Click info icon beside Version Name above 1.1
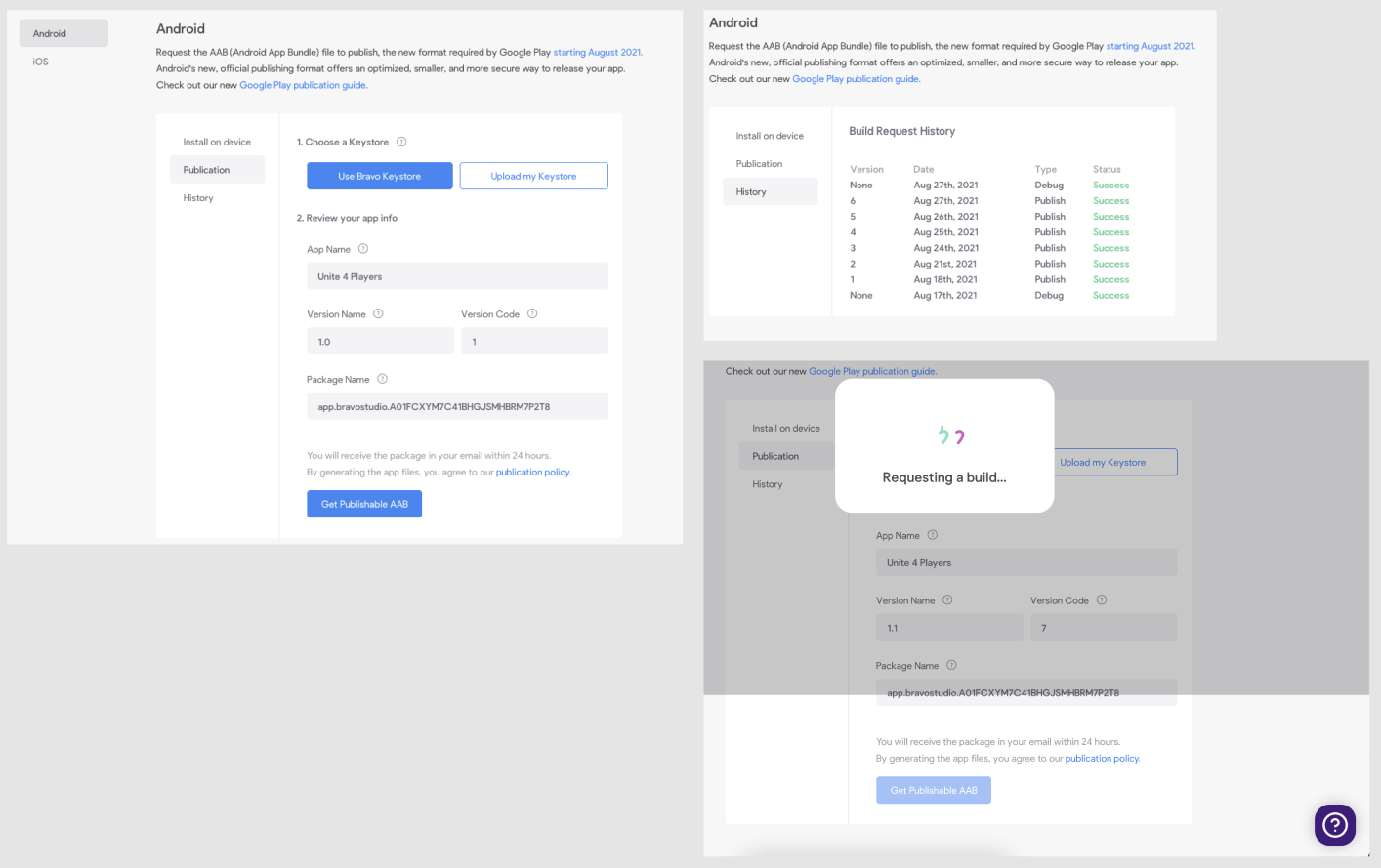The image size is (1381, 868). click(947, 599)
